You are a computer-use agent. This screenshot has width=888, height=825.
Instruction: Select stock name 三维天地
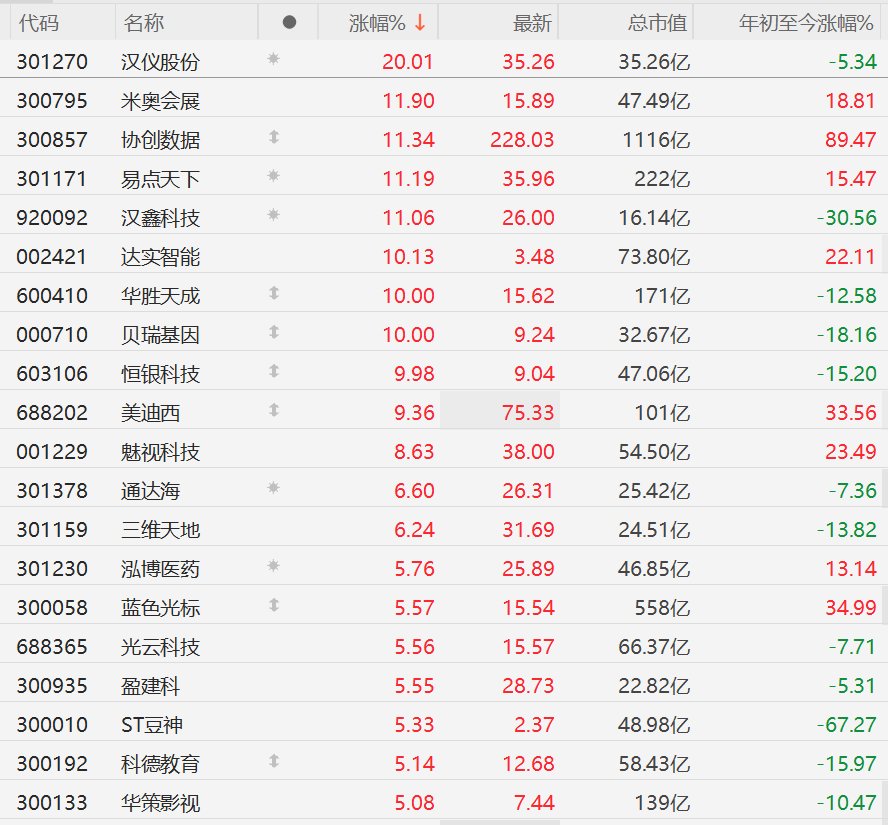point(160,530)
